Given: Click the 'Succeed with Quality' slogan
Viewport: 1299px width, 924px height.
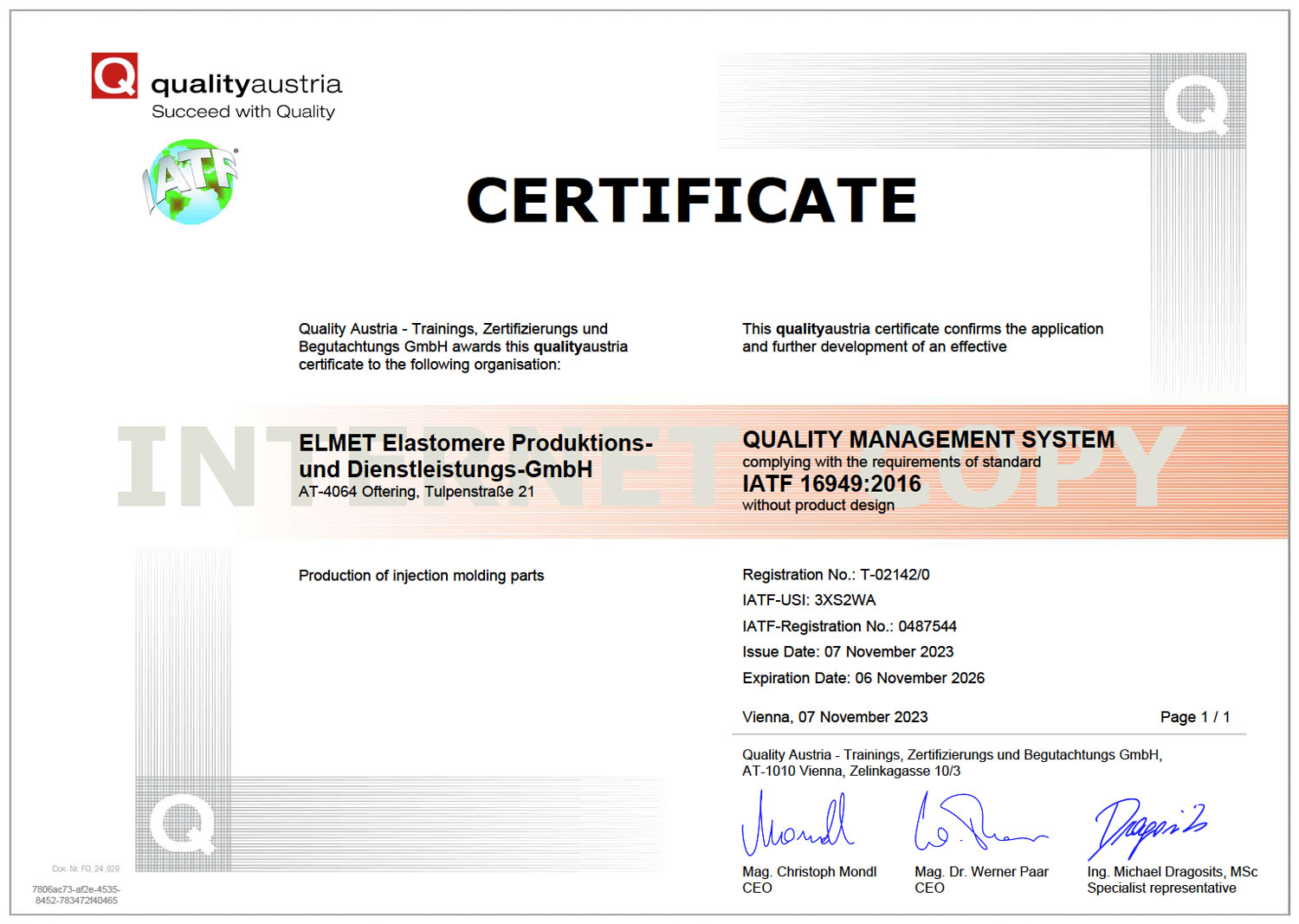Looking at the screenshot, I should pos(243,112).
